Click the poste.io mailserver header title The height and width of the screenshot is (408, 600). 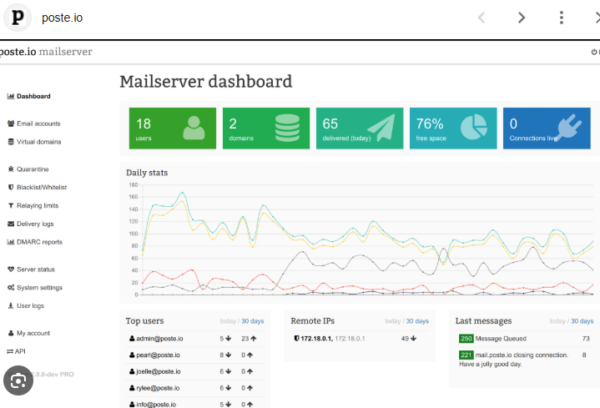[45, 52]
